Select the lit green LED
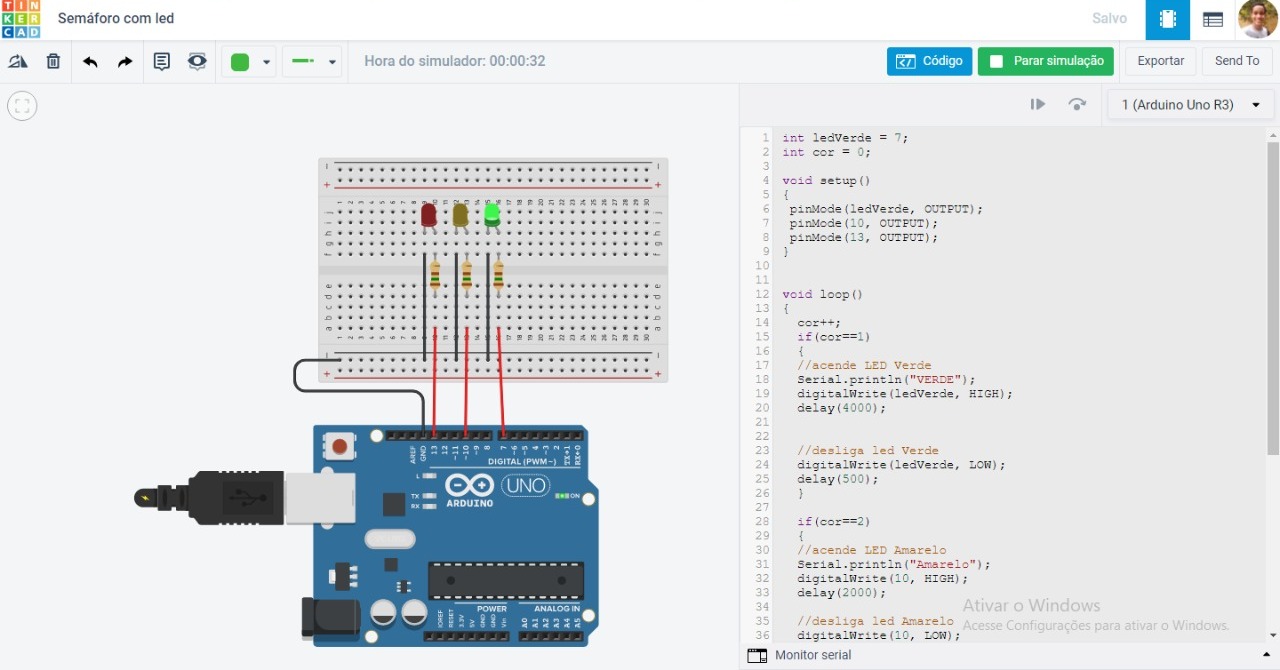This screenshot has width=1280, height=670. pyautogui.click(x=492, y=215)
